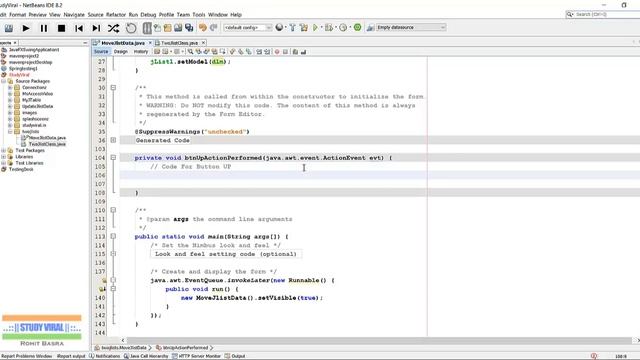
Task: Expand the Libraries node
Action: 4,157
